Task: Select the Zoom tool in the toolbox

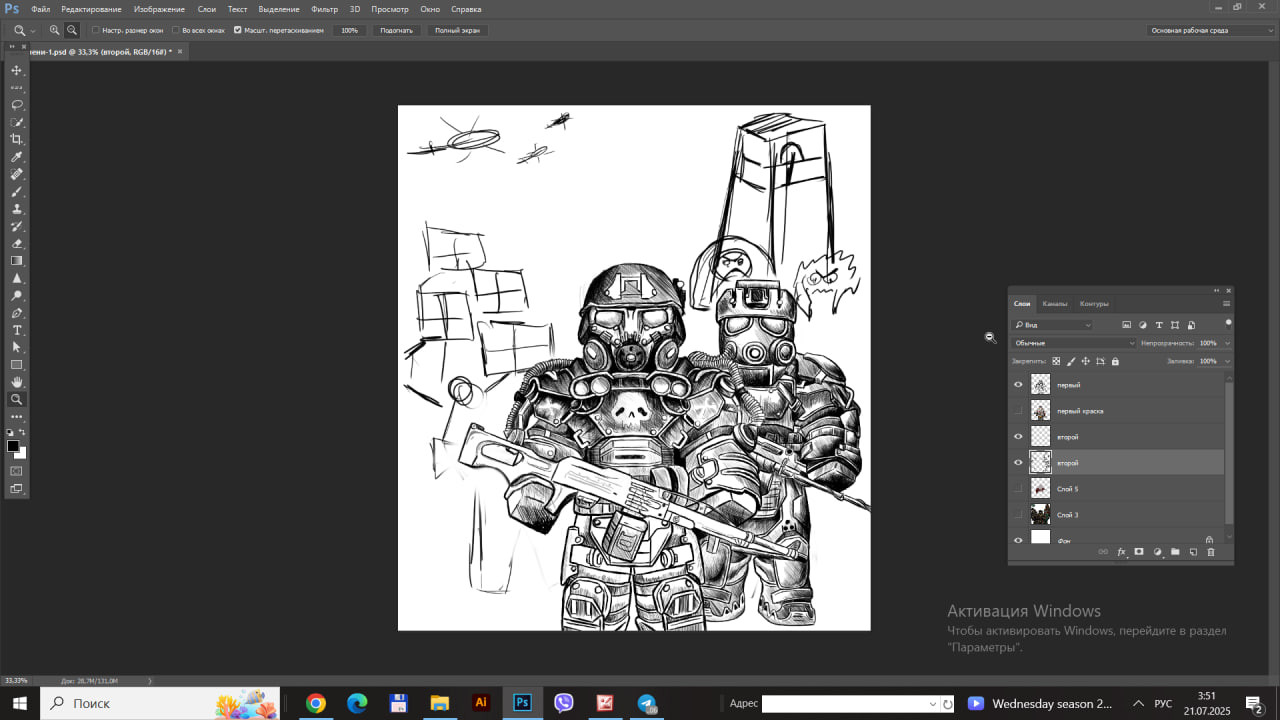Action: pos(16,399)
